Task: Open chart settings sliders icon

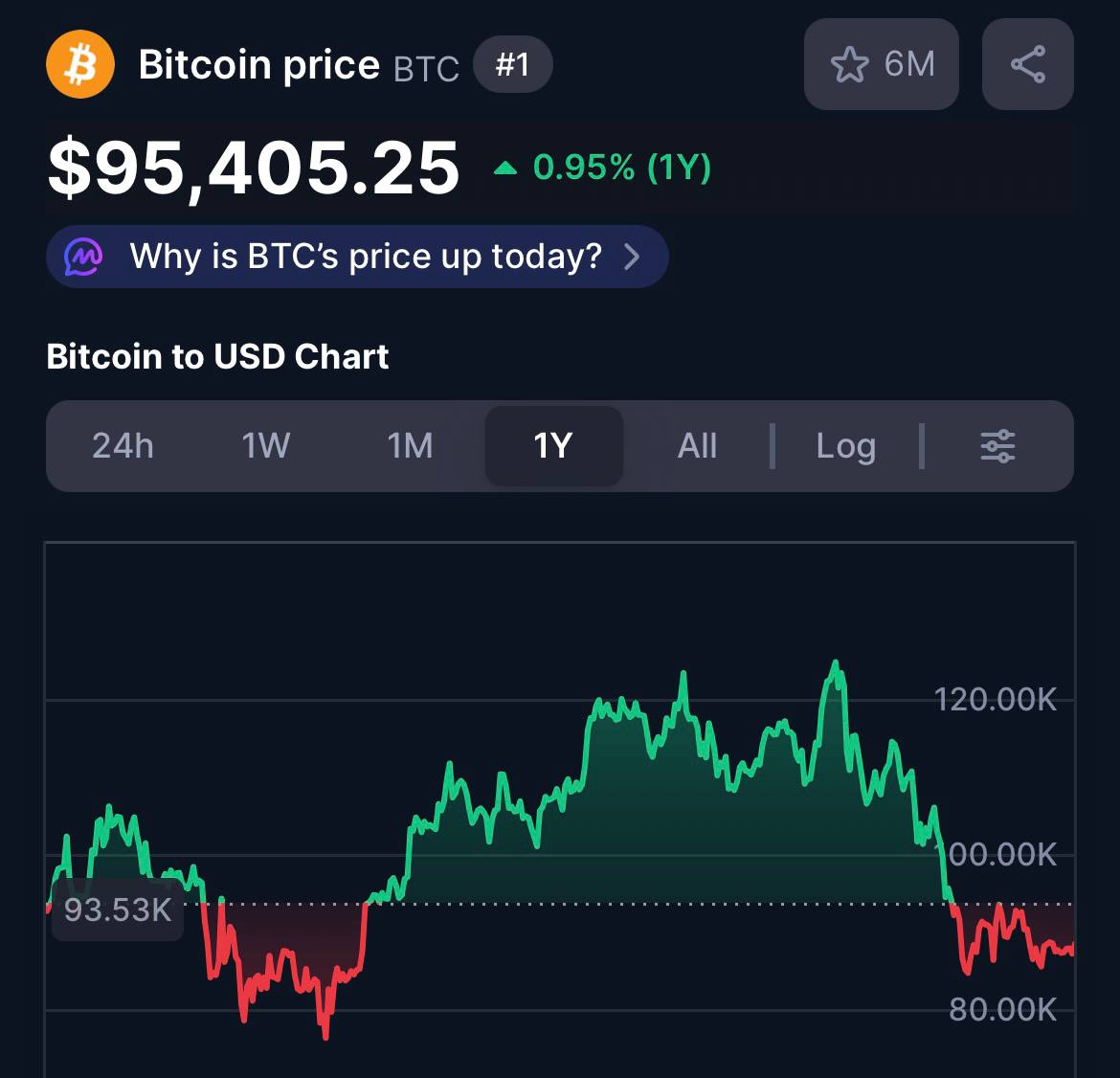Action: (997, 446)
